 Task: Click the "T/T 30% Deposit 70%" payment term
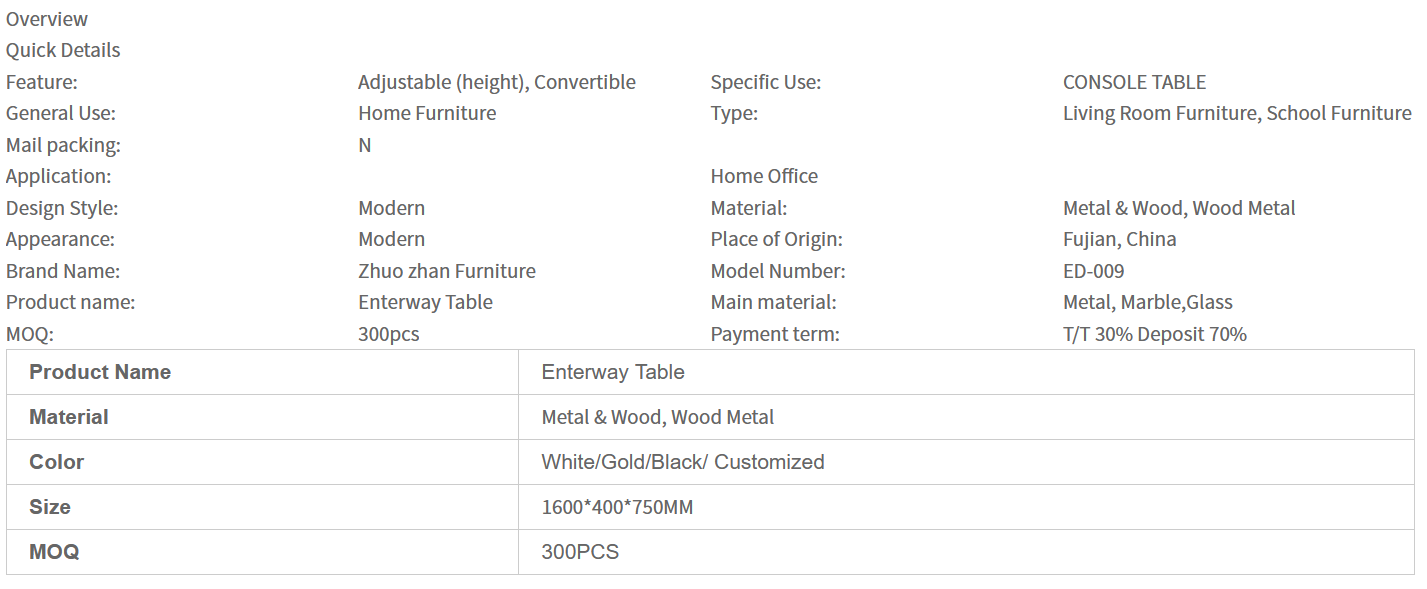[1154, 334]
